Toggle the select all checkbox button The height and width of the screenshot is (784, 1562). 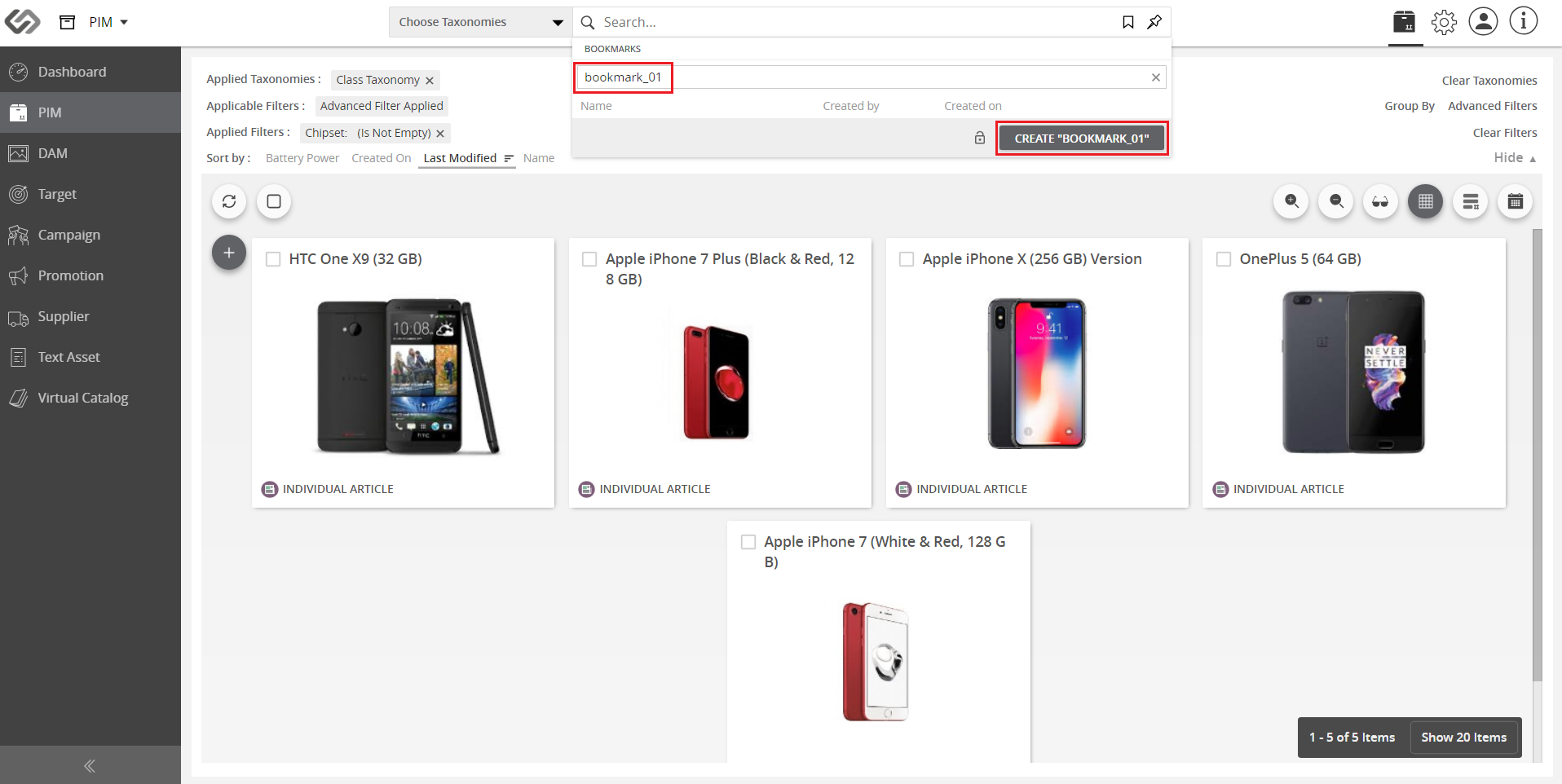274,201
